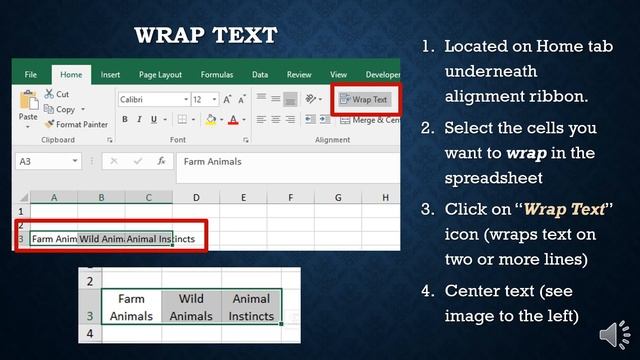The image size is (640, 360).
Task: Open the Clipboard group dialog launcher
Action: pyautogui.click(x=109, y=140)
